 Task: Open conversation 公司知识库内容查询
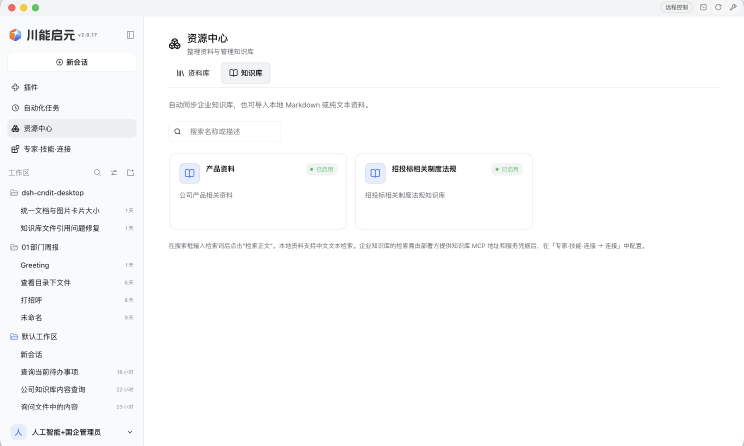(x=72, y=390)
